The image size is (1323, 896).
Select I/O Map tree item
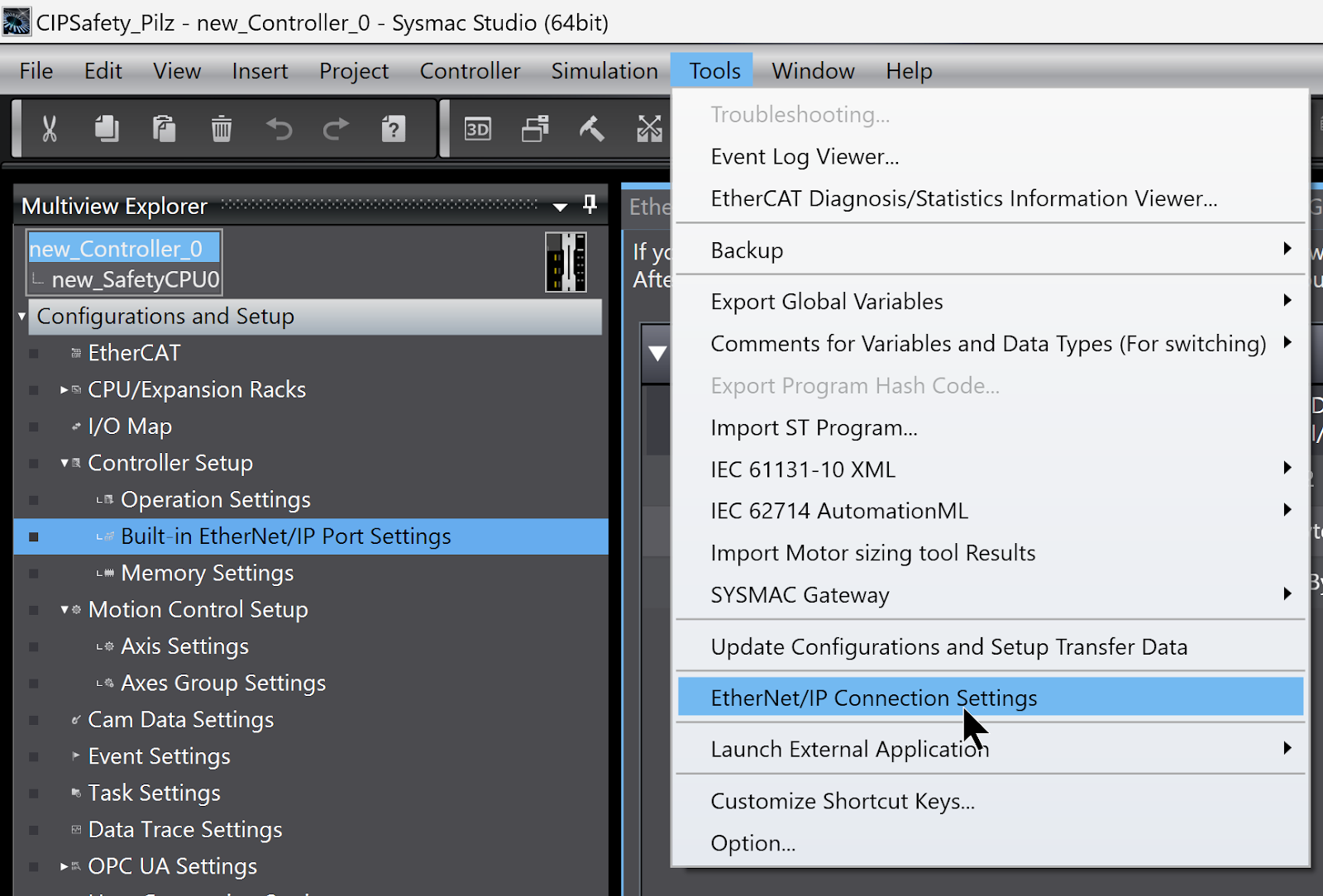pos(130,427)
